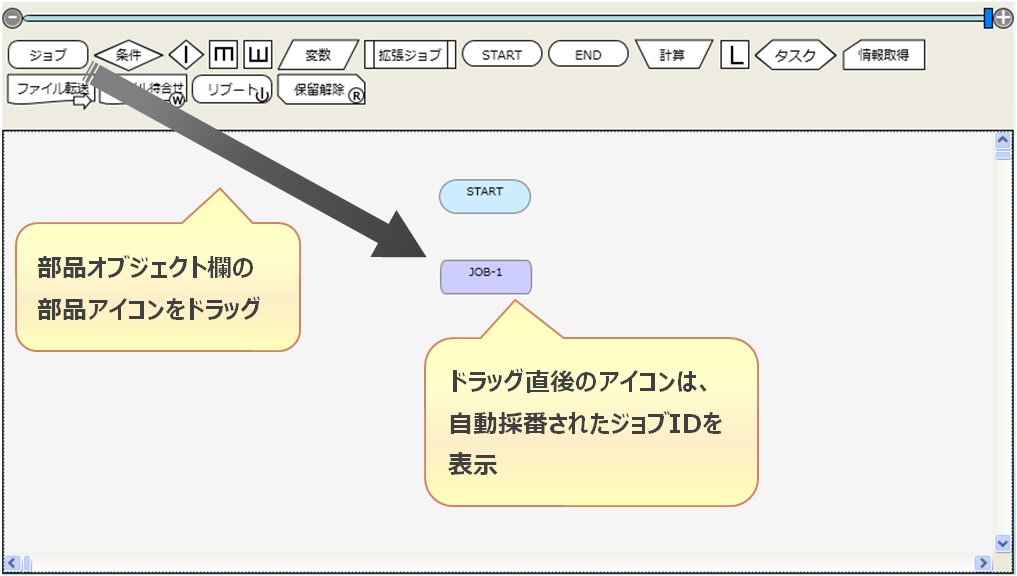
Task: Select the タスク part icon
Action: pos(795,55)
